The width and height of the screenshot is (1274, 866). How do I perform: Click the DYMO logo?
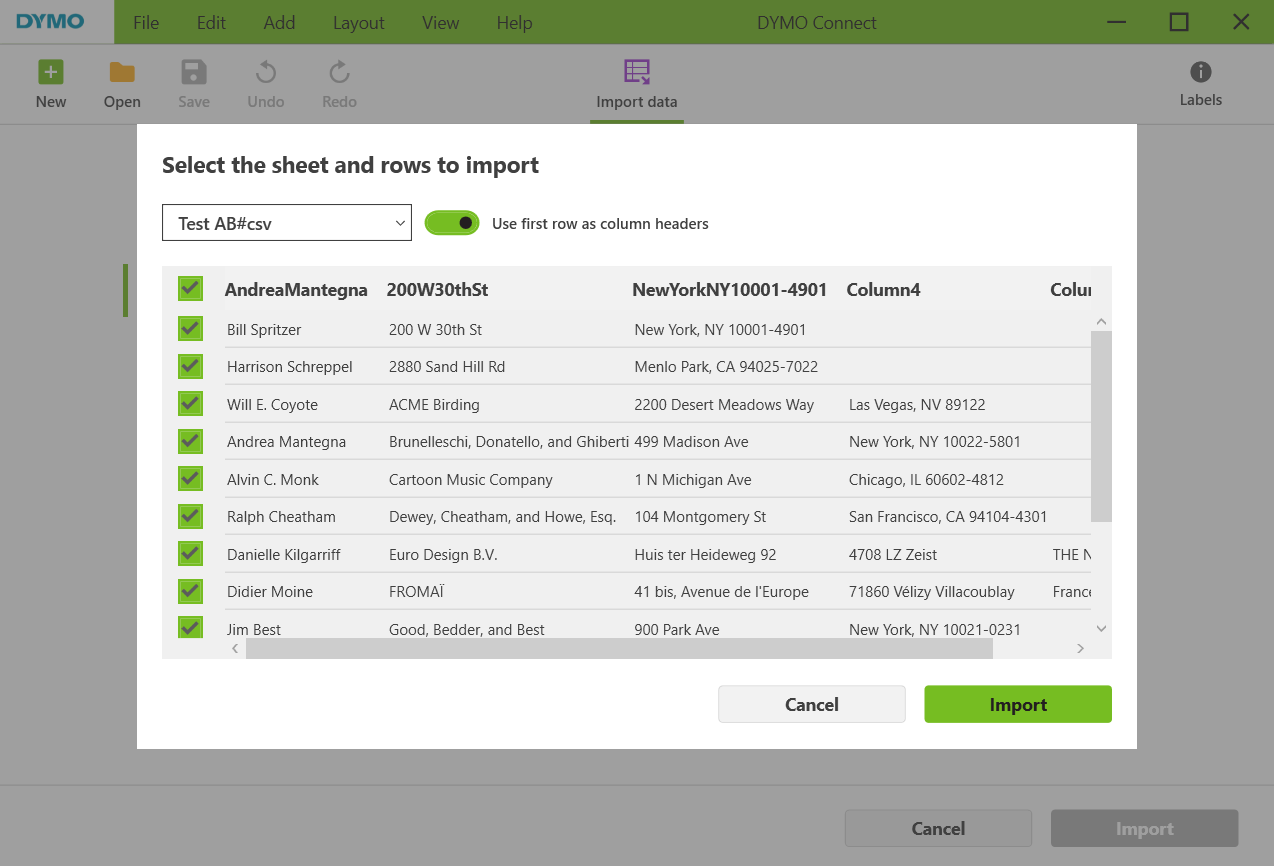pos(51,22)
